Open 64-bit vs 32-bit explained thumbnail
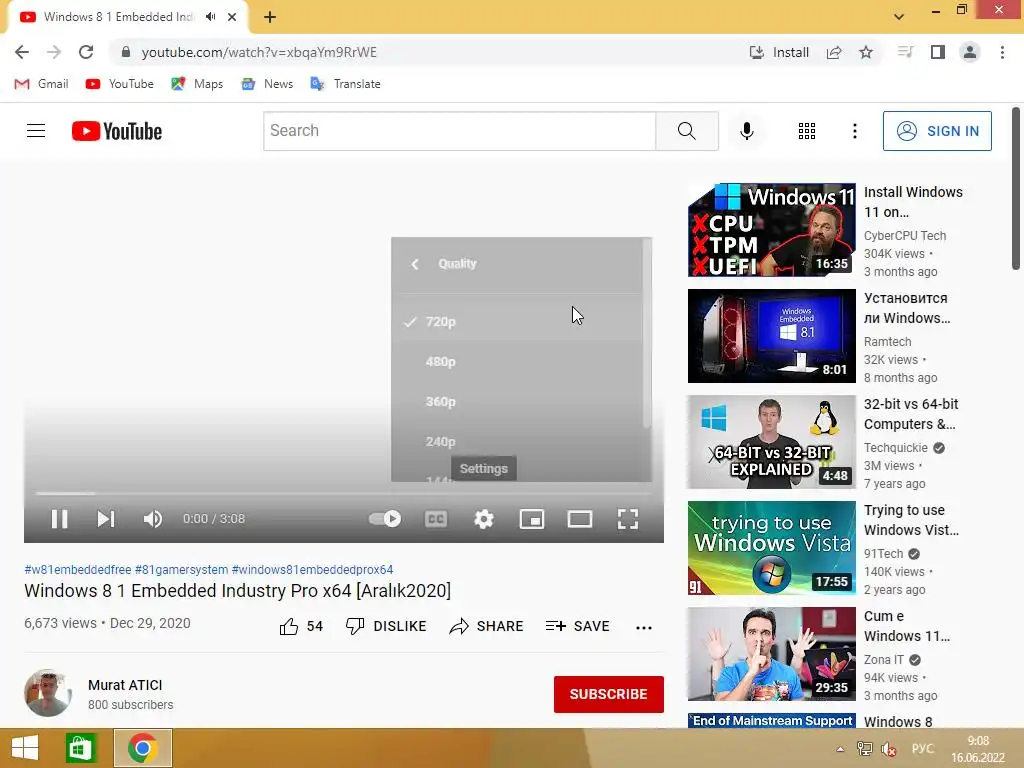 pyautogui.click(x=771, y=442)
